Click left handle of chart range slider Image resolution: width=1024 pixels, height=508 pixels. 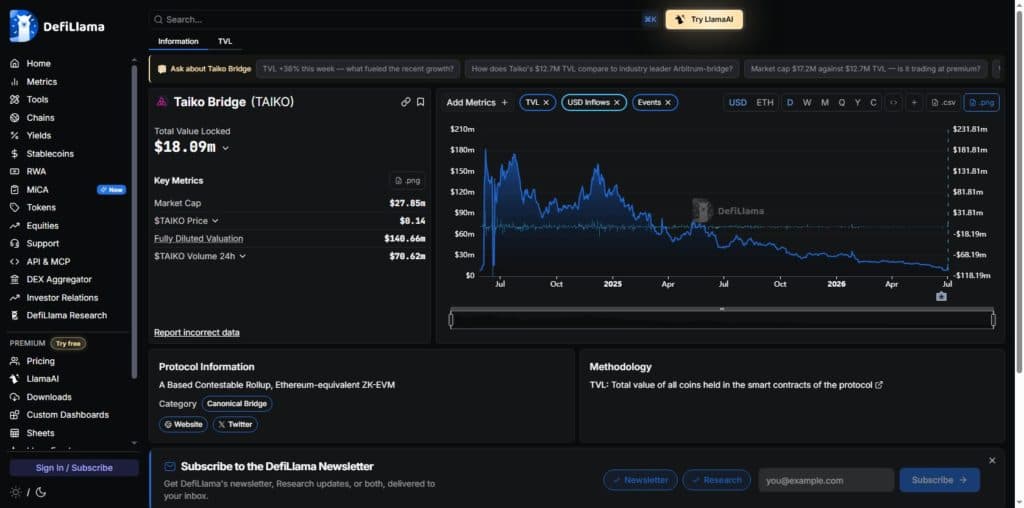coord(451,320)
